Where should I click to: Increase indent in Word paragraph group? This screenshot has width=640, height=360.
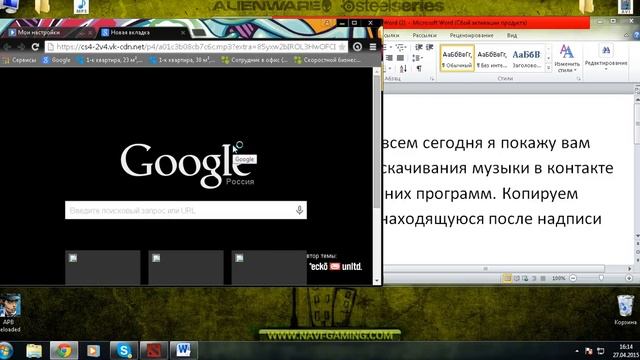[429, 48]
